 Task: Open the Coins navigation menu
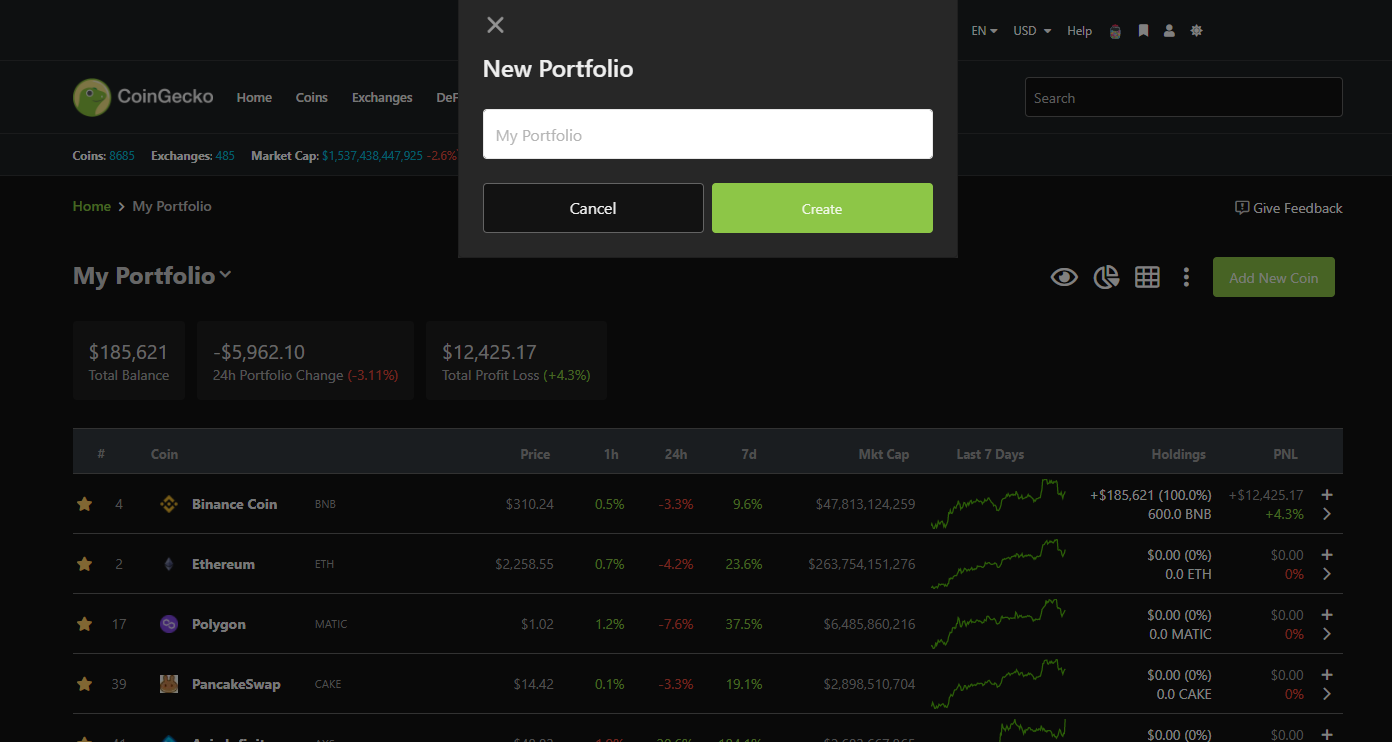(312, 97)
